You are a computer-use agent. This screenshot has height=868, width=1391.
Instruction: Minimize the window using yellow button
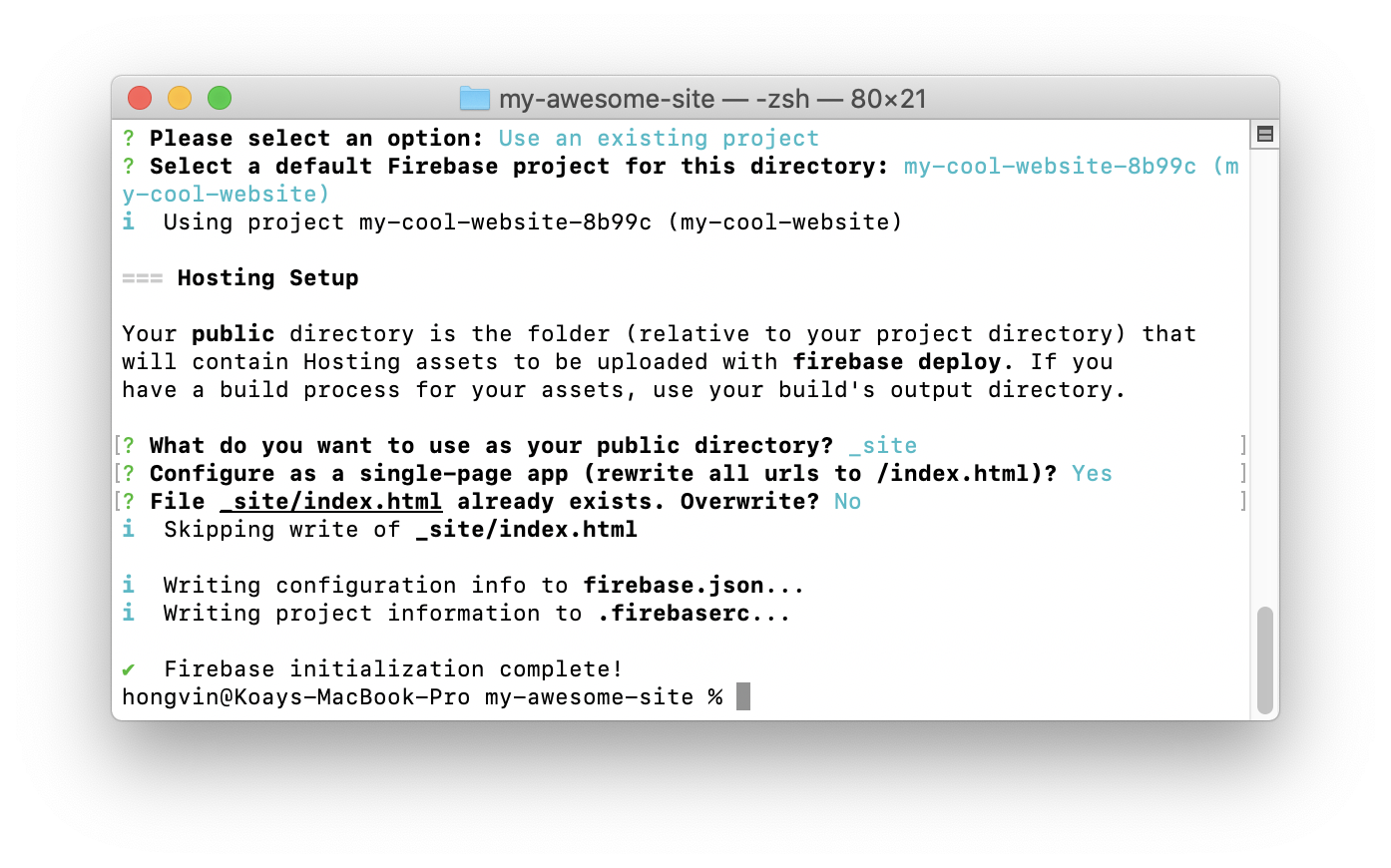180,98
